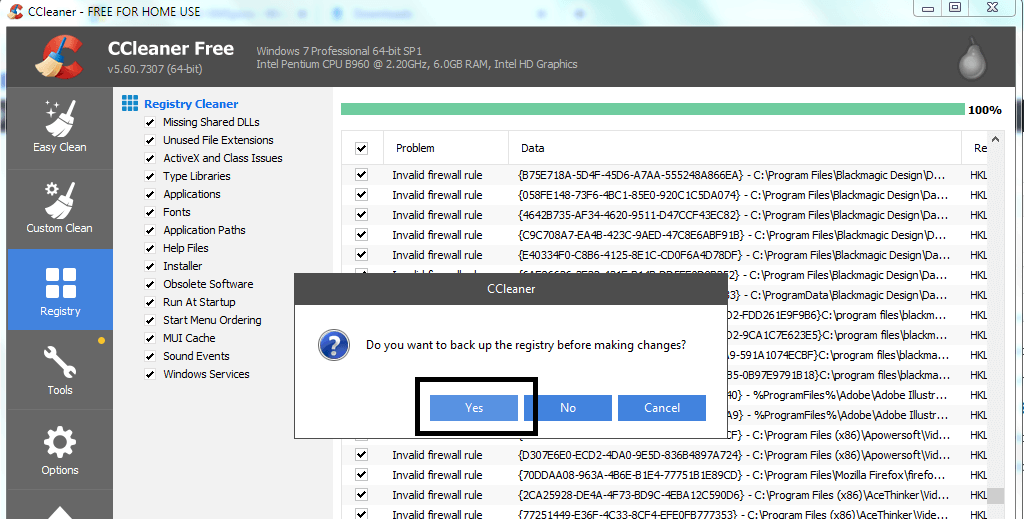The width and height of the screenshot is (1024, 519).
Task: Uncheck the 4642B735 firewall rule row
Action: coord(361,215)
